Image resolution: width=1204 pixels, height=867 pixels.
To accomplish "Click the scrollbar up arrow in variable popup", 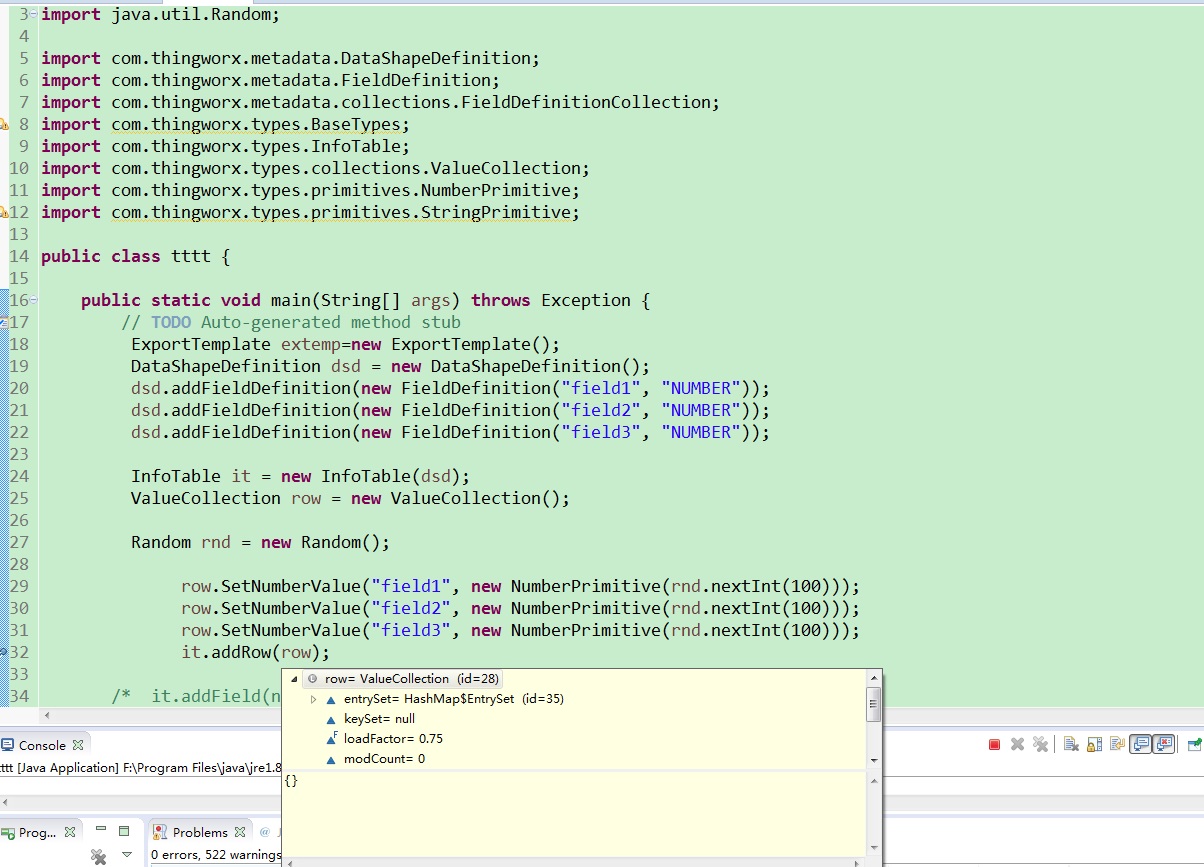I will pos(874,678).
